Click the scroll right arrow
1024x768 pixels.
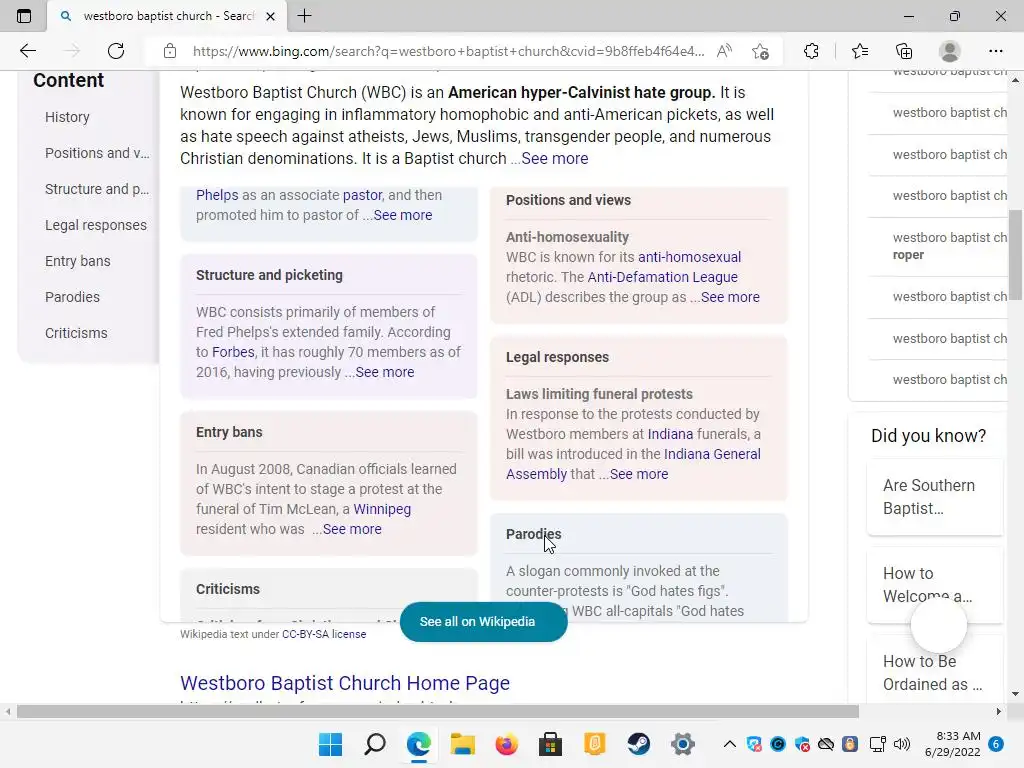(x=998, y=711)
